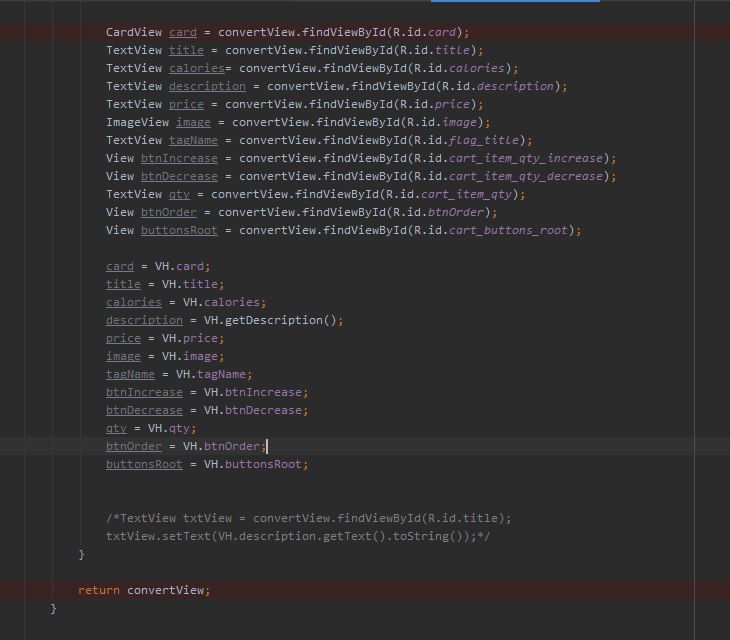This screenshot has width=730, height=640.
Task: Click the "return" keyword
Action: (x=99, y=591)
